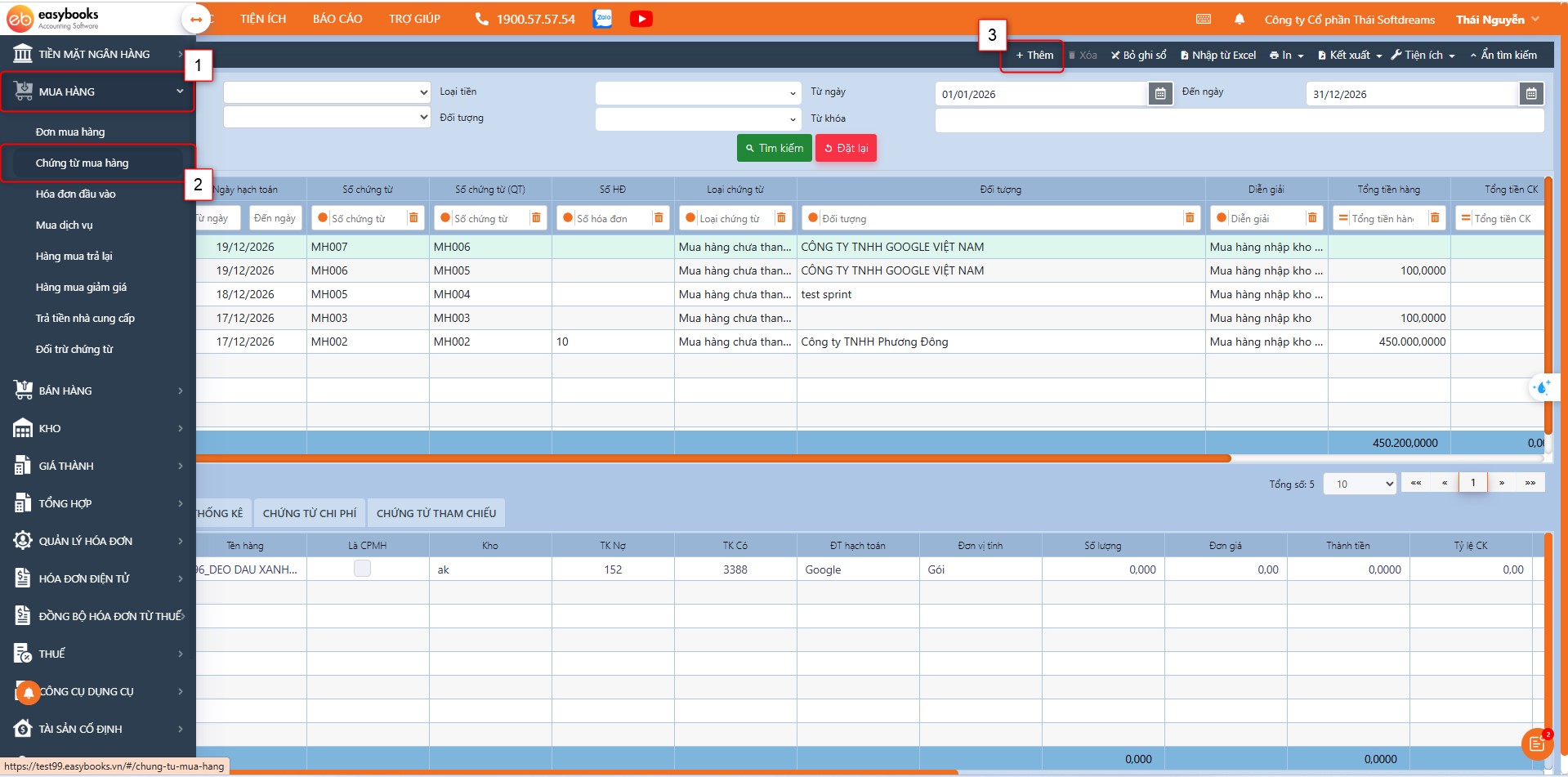Switch to CHỨNG TỪ THAM CHIẾU tab

pyautogui.click(x=436, y=513)
